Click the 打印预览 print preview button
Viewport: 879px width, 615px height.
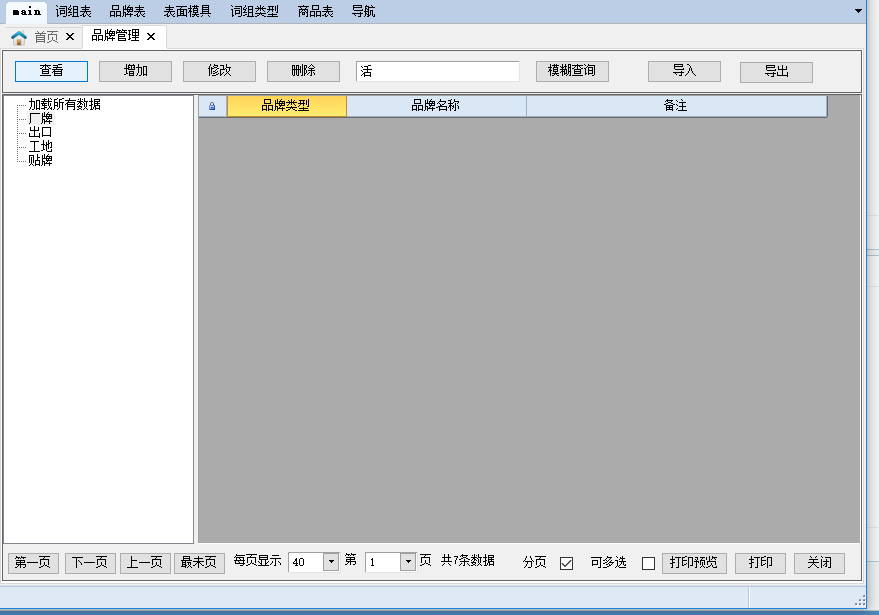694,563
